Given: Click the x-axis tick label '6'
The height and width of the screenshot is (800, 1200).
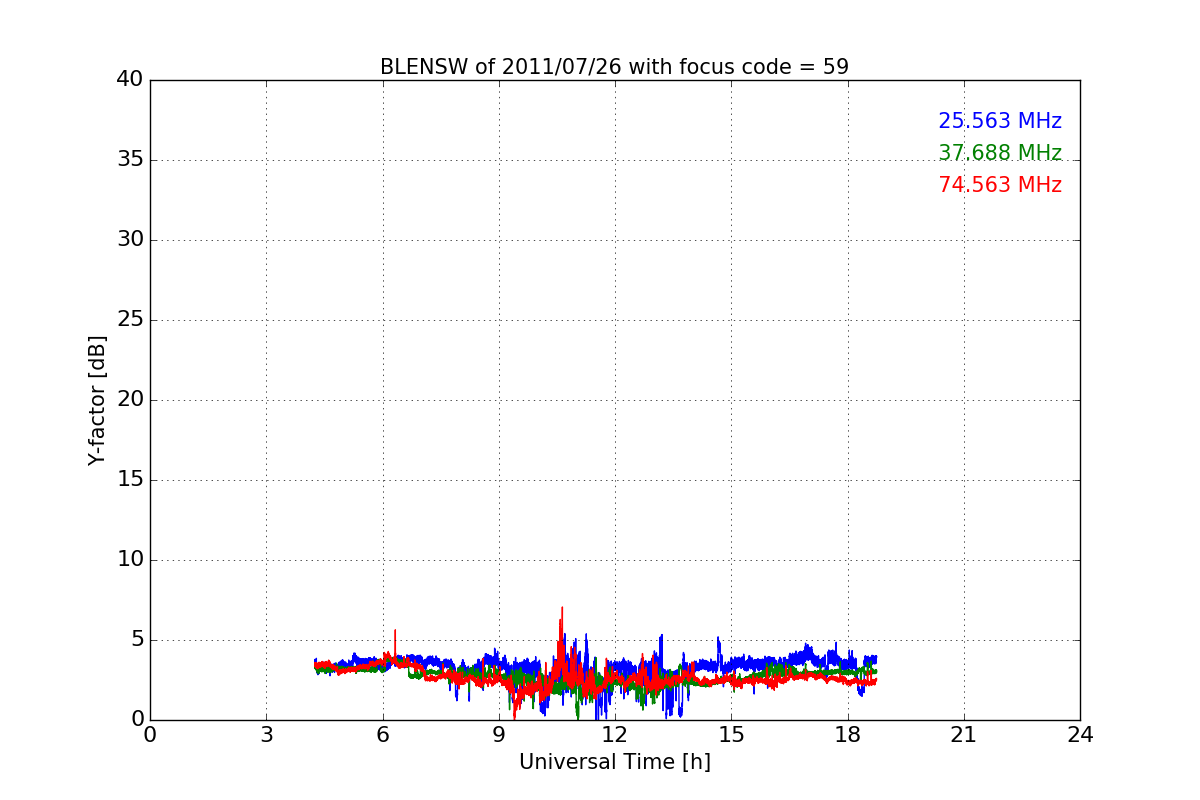Looking at the screenshot, I should click(x=382, y=735).
